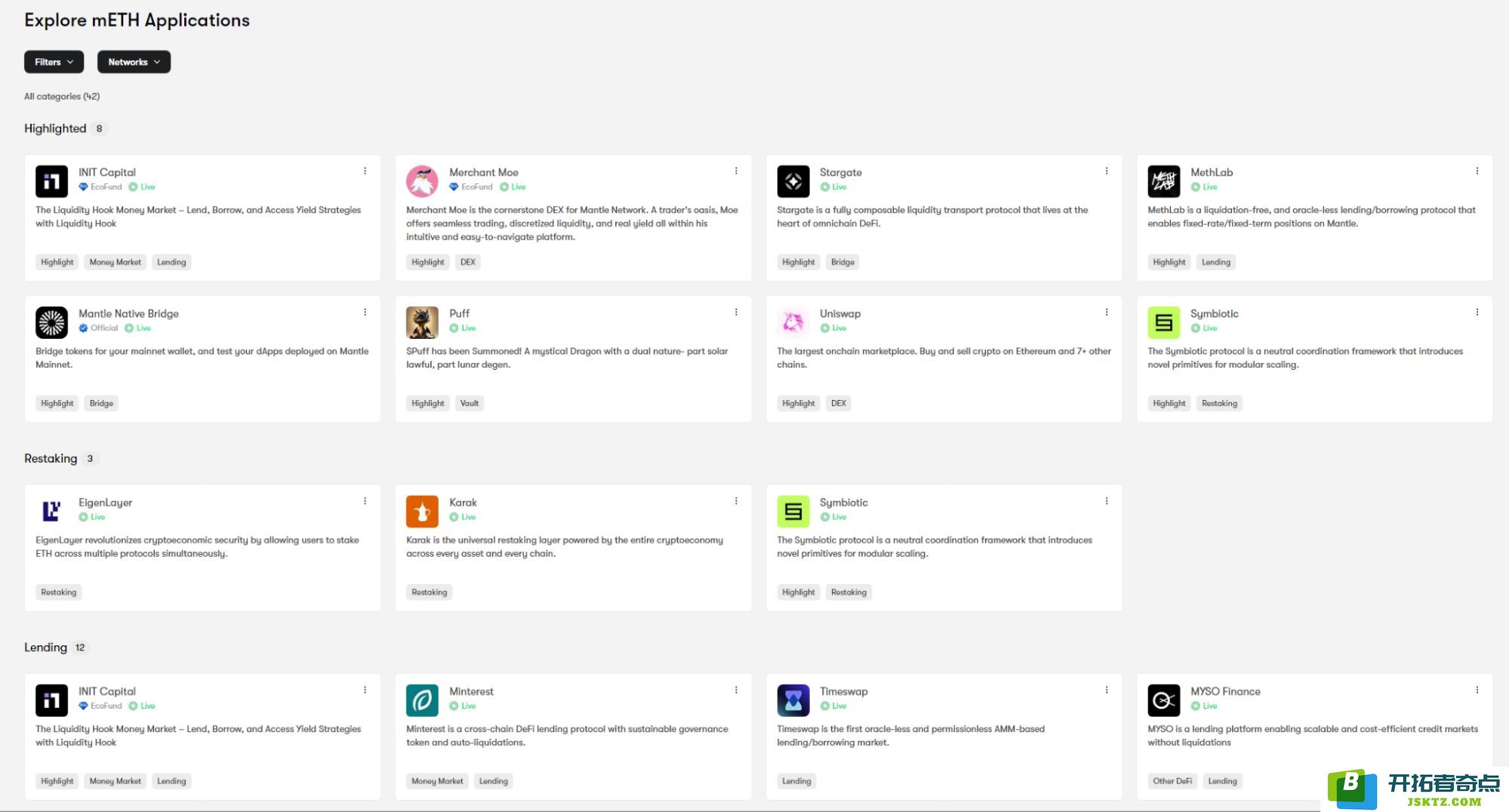Open more options on Uniswap card
This screenshot has height=812, width=1509.
1107,312
